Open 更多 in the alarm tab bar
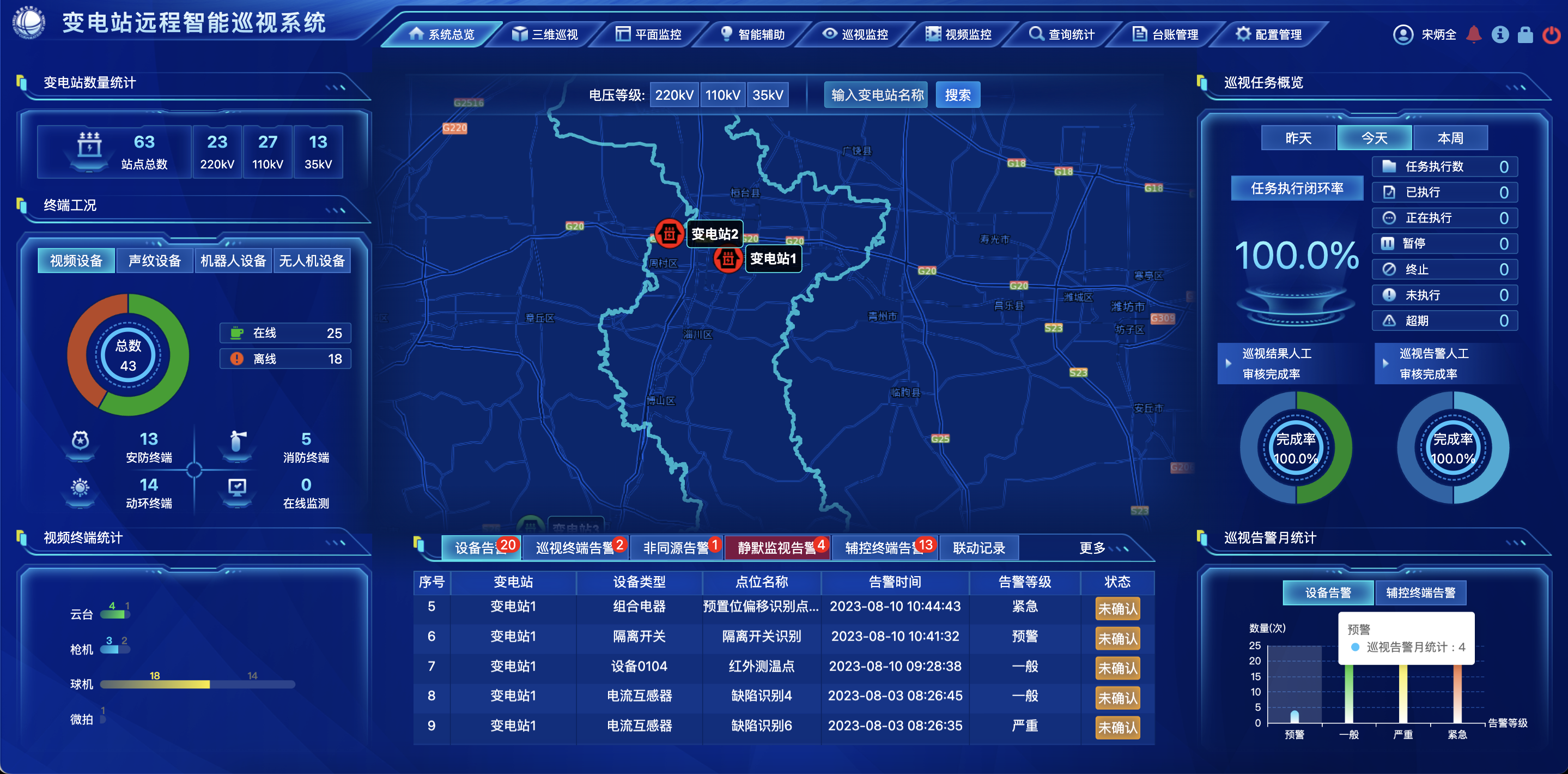 click(1092, 547)
